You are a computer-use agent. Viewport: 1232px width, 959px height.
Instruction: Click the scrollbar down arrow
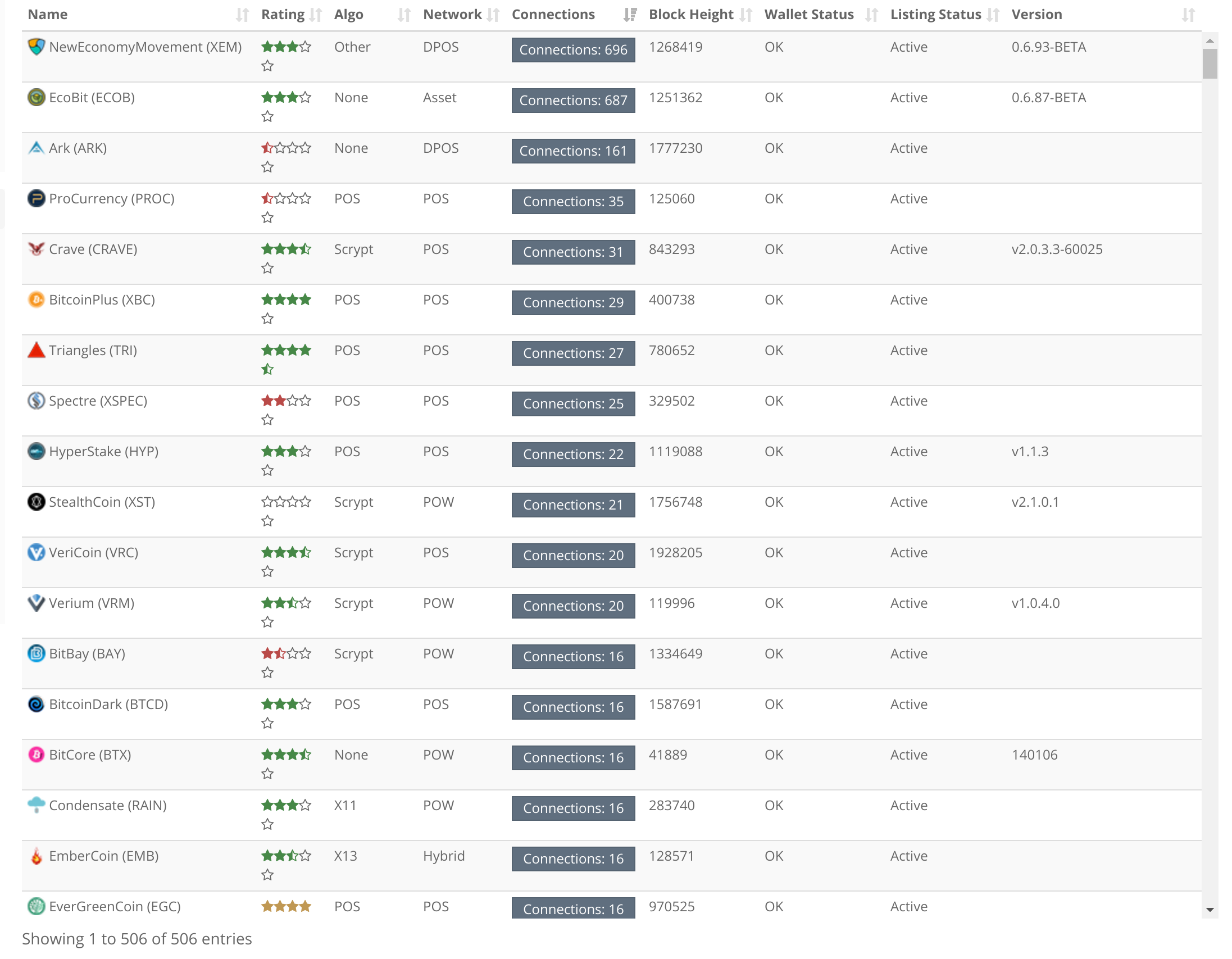1210,910
